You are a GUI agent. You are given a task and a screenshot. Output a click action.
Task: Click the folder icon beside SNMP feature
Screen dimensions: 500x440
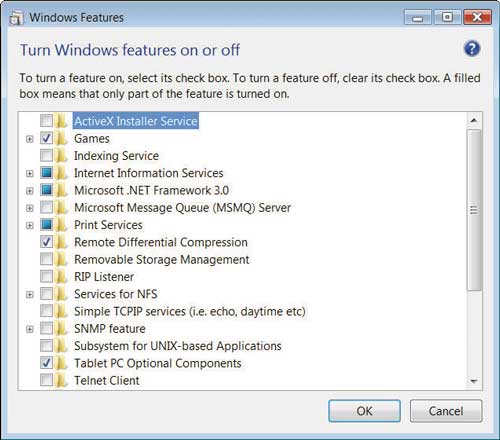tap(61, 329)
